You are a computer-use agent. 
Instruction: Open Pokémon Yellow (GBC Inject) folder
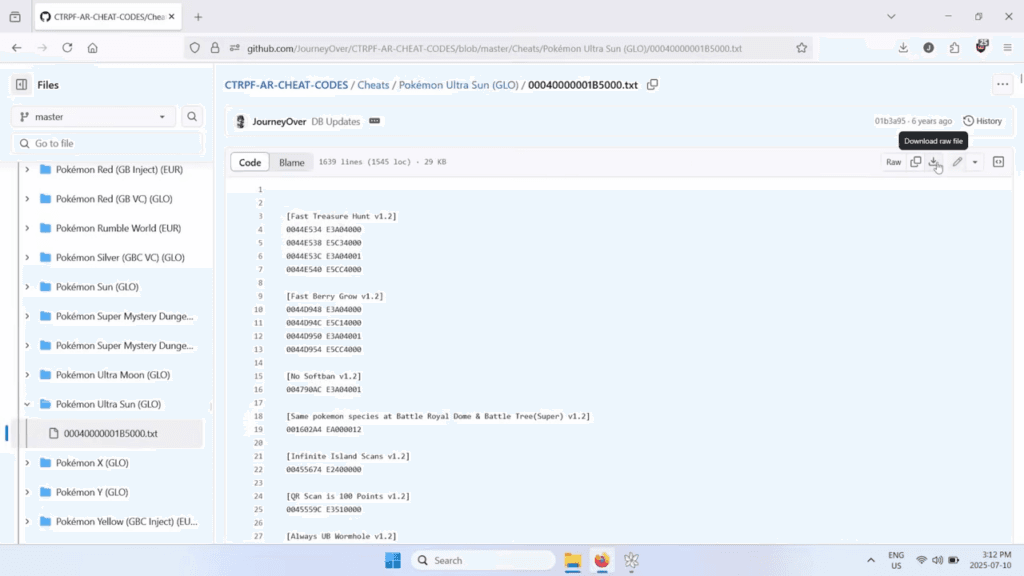(126, 522)
